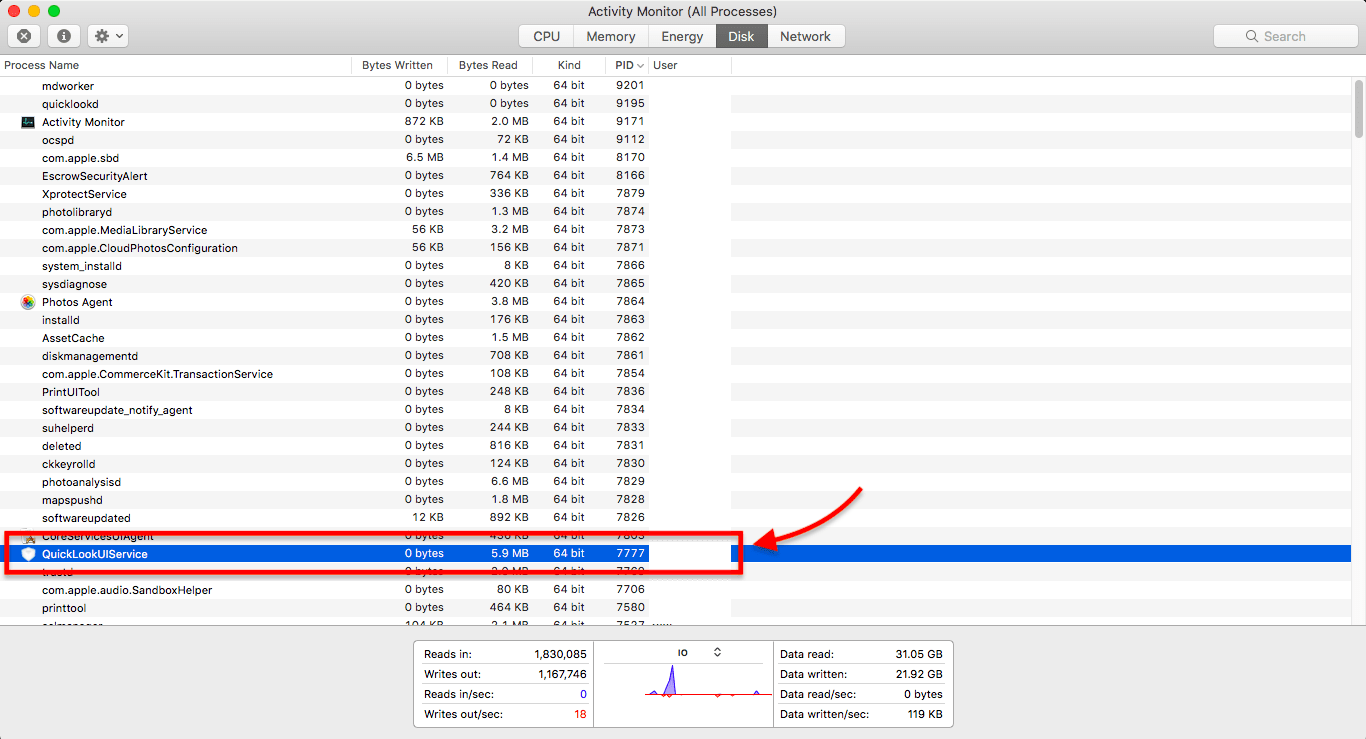Sort by Bytes Read column header
1366x739 pixels.
pos(489,65)
